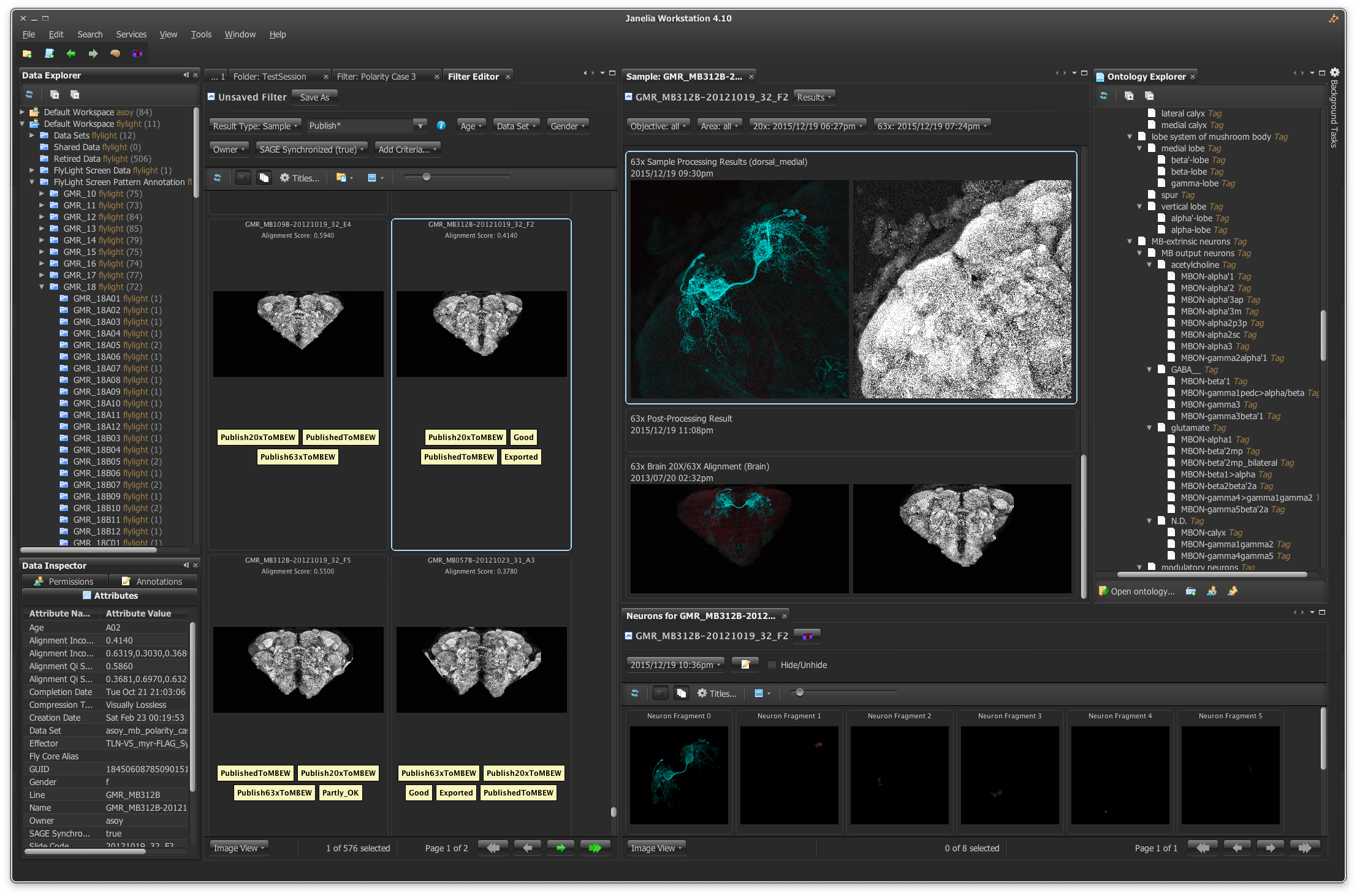Click the green back arrow in toolbar
Image resolution: width=1357 pixels, height=896 pixels.
tap(71, 53)
